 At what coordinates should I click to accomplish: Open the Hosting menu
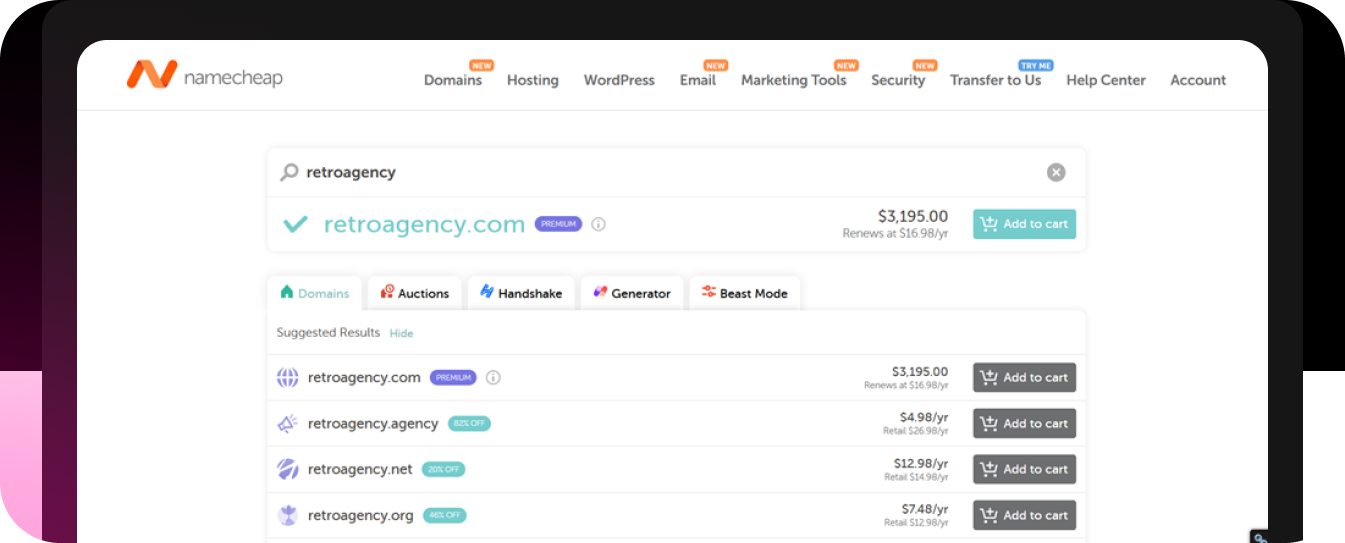[x=533, y=80]
